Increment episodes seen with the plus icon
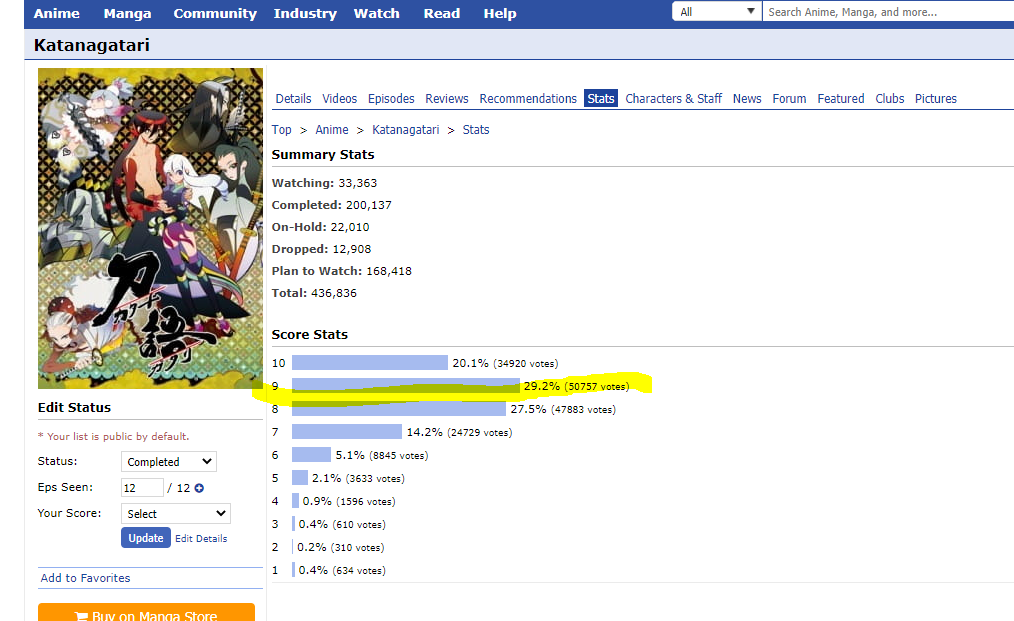The image size is (1014, 621). [199, 488]
